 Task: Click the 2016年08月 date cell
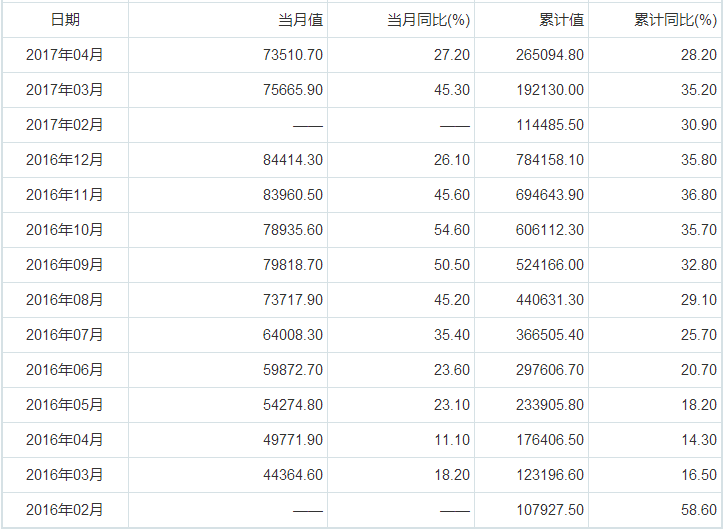[65, 300]
